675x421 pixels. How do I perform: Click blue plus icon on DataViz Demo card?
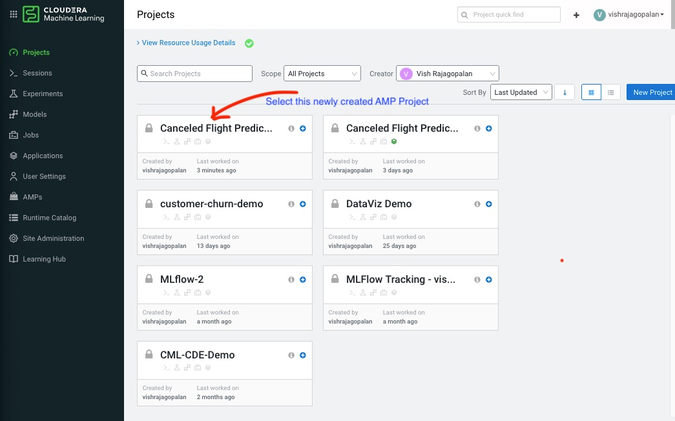489,204
